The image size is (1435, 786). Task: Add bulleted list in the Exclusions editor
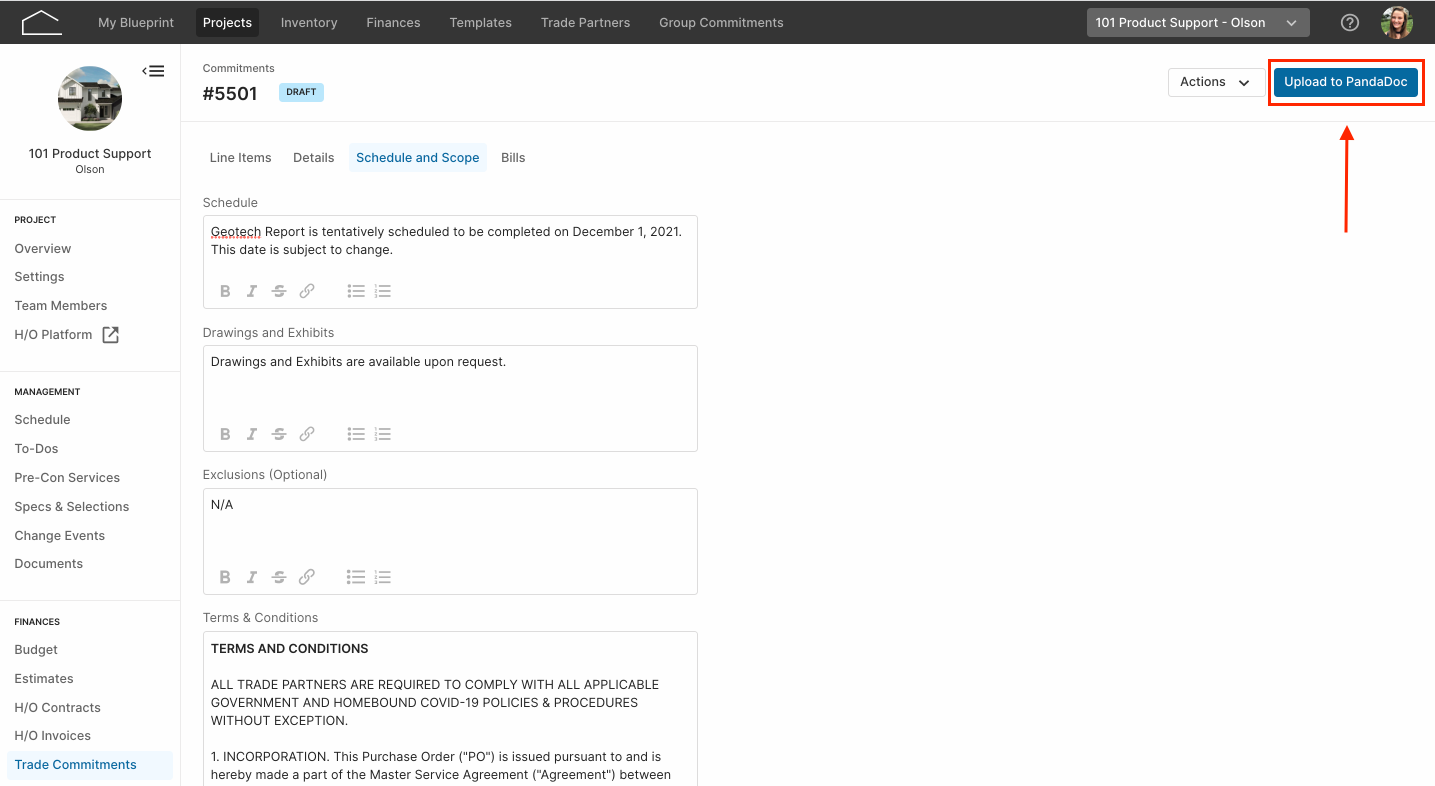356,577
